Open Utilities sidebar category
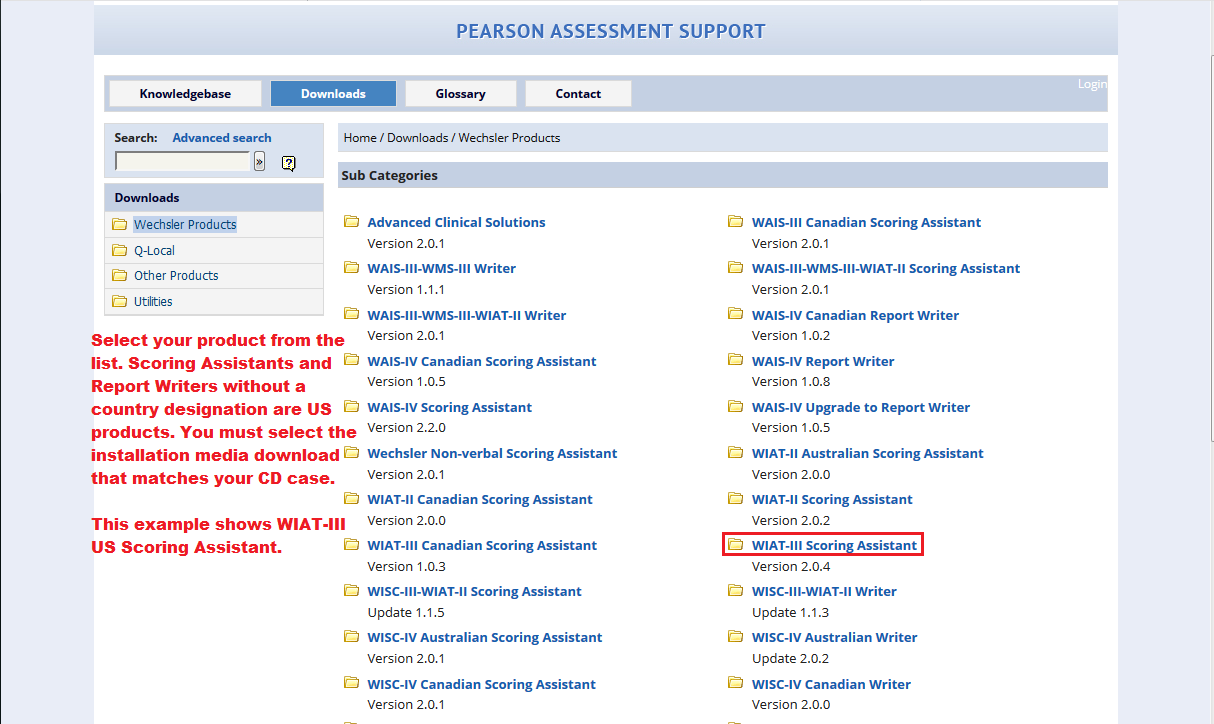The height and width of the screenshot is (724, 1214). coord(153,302)
